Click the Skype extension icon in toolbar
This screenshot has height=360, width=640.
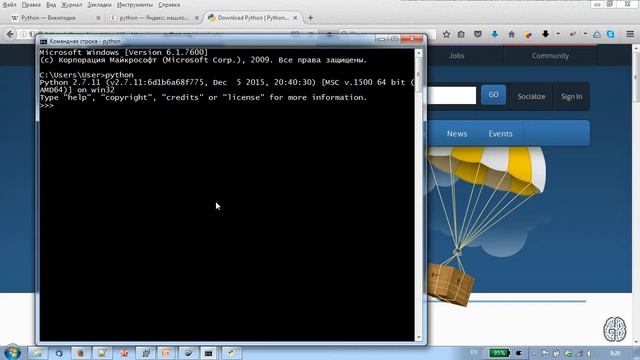point(611,34)
